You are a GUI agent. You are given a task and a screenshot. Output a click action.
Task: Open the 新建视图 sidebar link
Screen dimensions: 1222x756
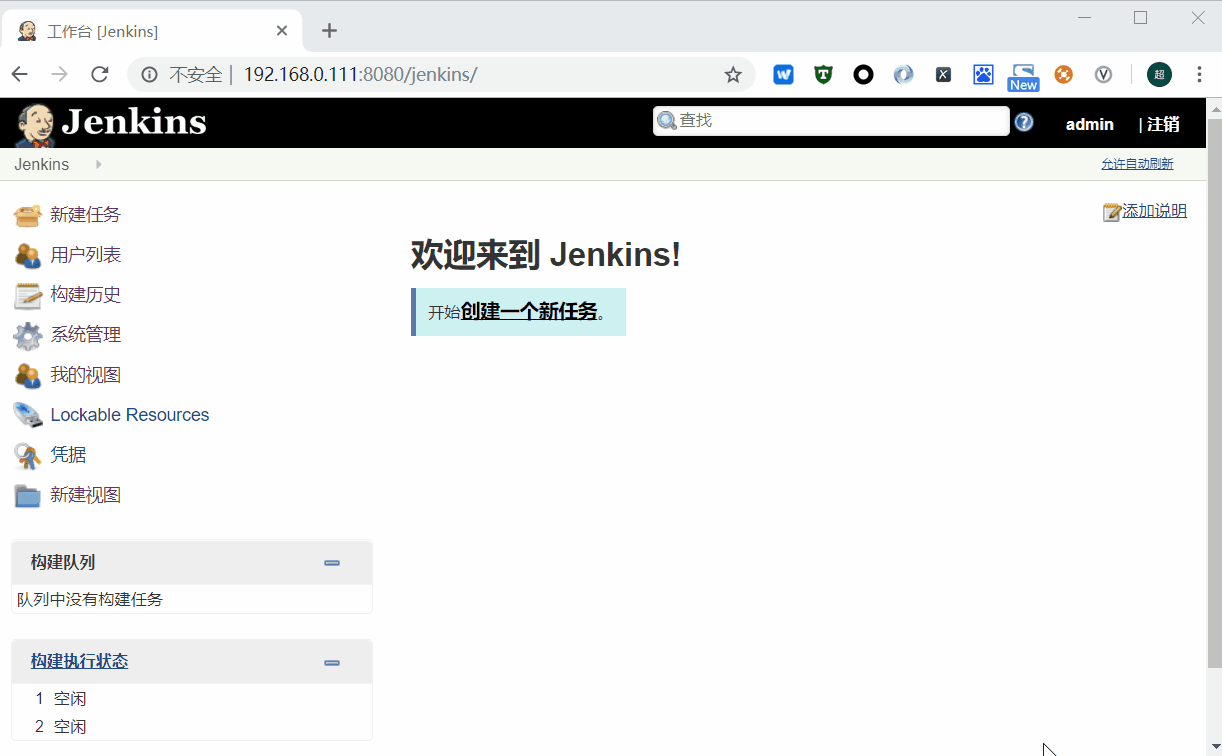pos(86,495)
